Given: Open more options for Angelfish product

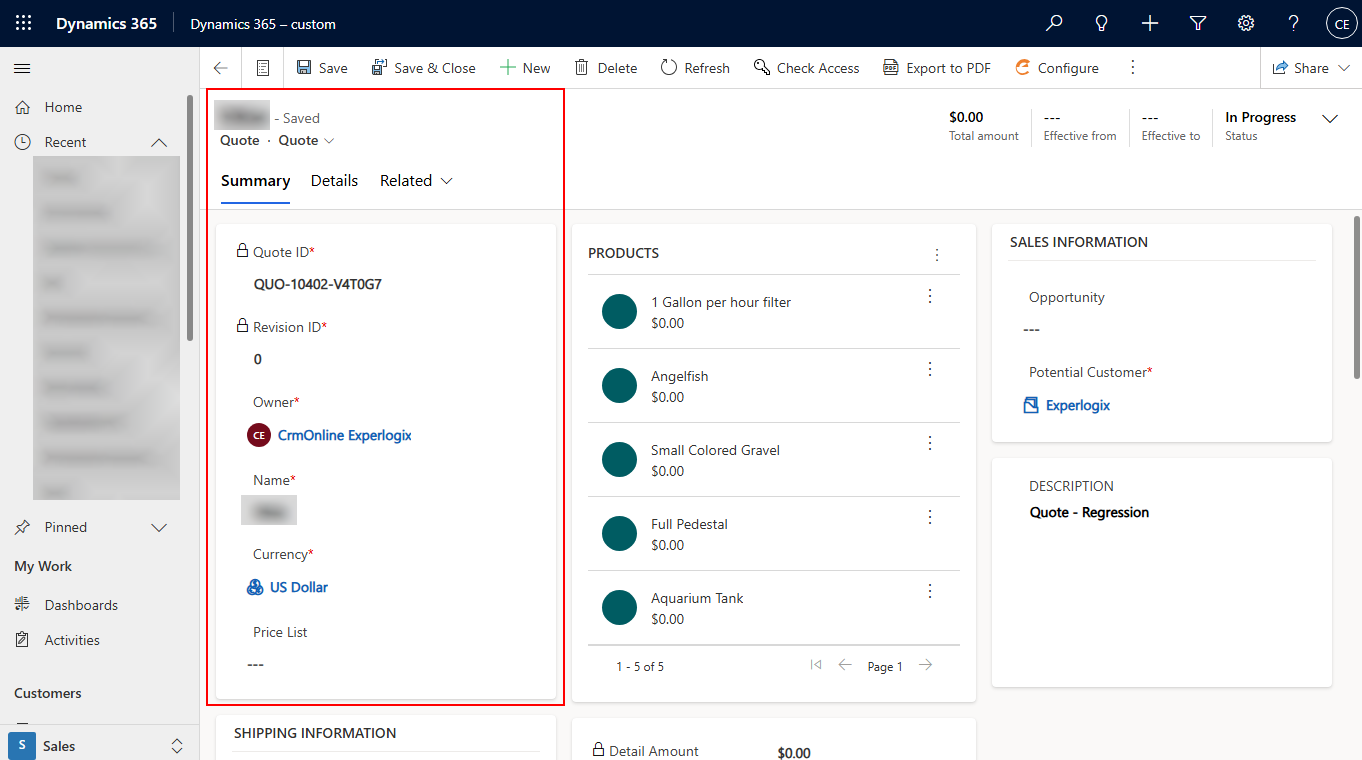Looking at the screenshot, I should 930,370.
